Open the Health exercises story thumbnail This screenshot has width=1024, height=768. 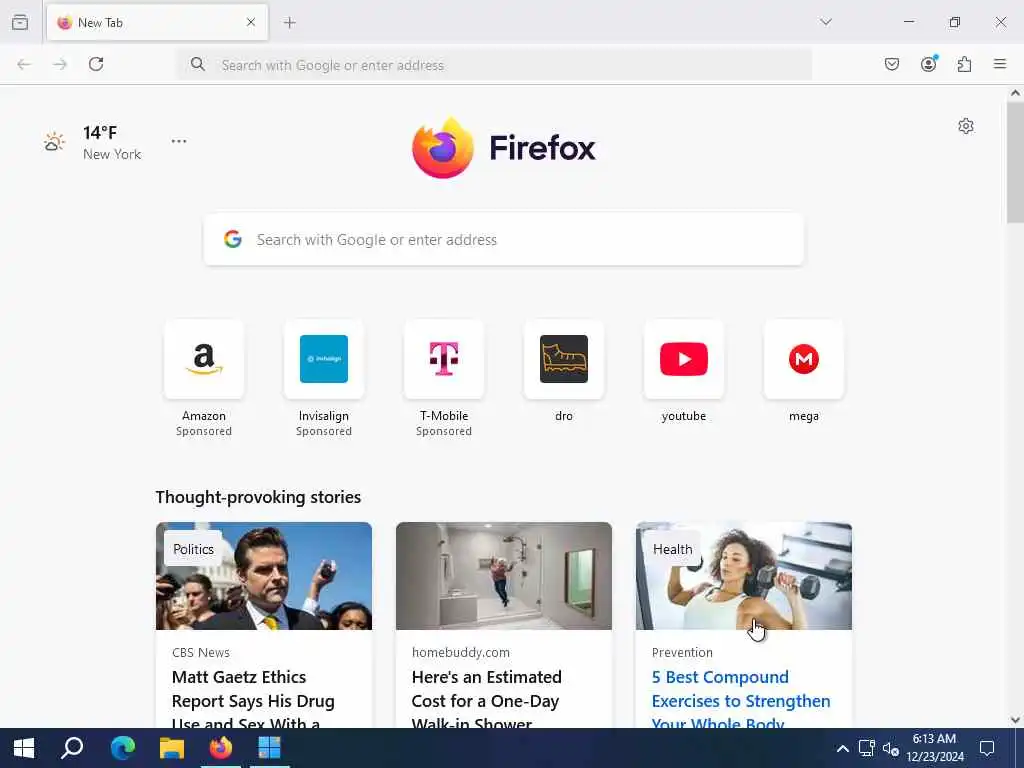(x=744, y=576)
